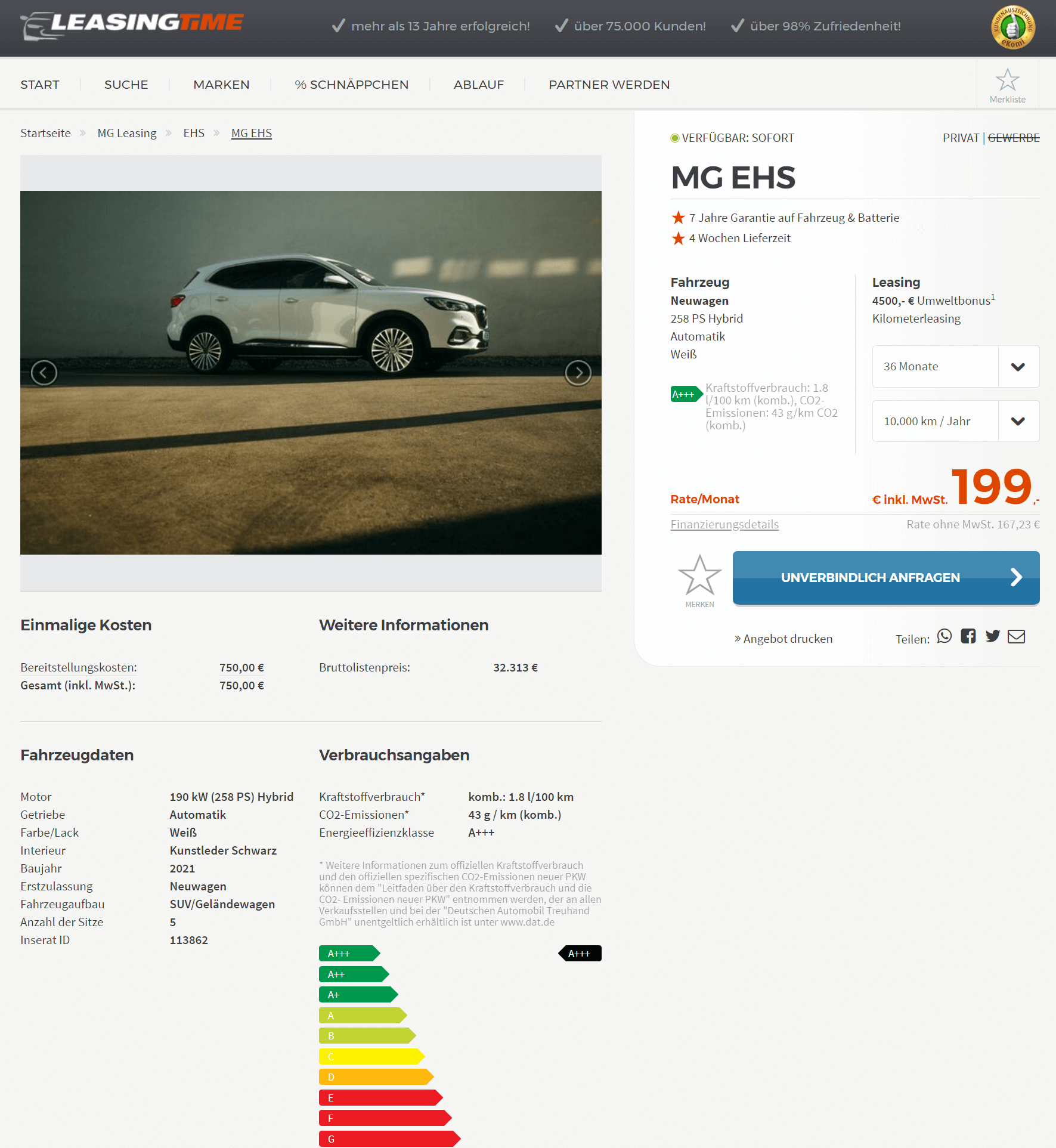Click 'Kunstleder Schwarz' interior value
This screenshot has width=1056, height=1148.
(x=223, y=850)
